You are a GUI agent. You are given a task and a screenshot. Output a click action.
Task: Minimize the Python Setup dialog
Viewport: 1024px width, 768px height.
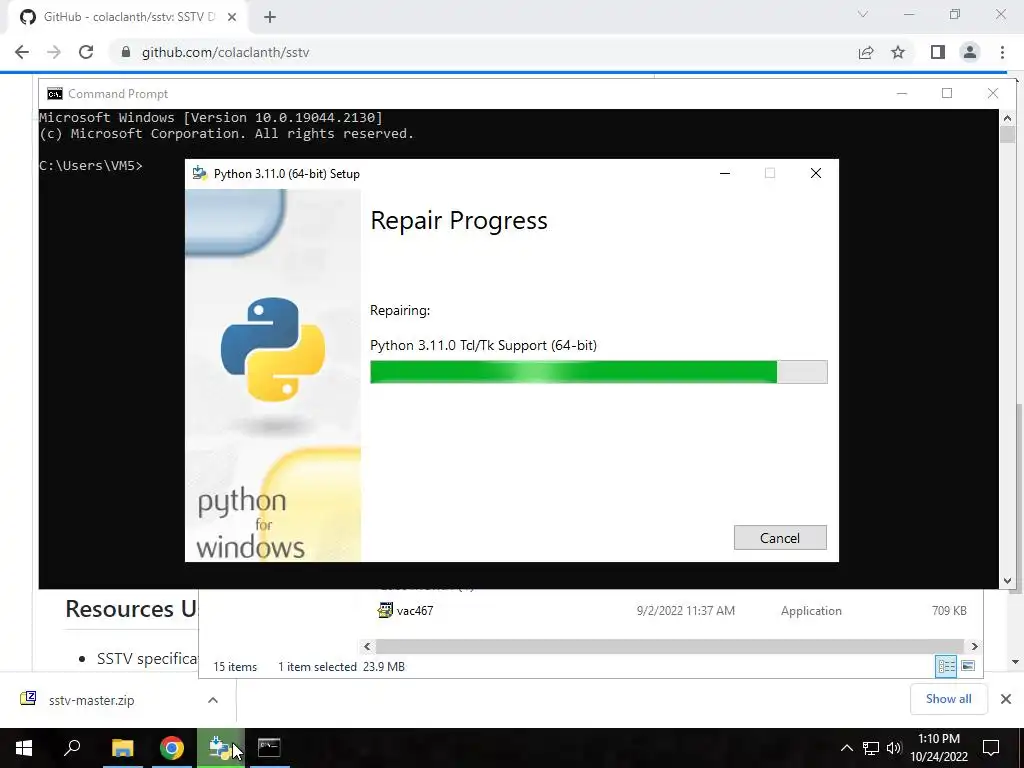point(725,173)
